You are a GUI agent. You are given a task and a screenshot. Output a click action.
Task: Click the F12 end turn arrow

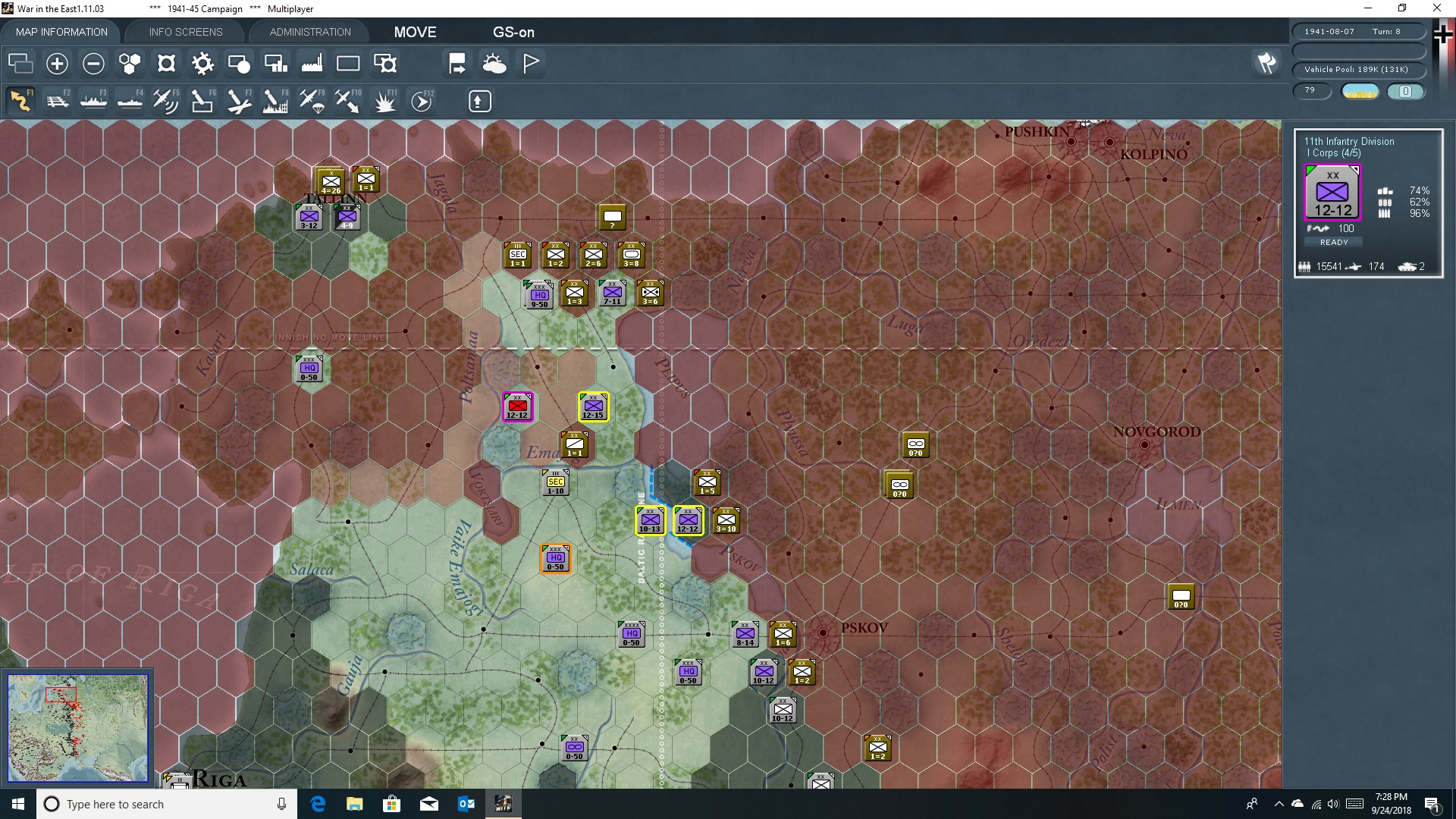[x=422, y=101]
